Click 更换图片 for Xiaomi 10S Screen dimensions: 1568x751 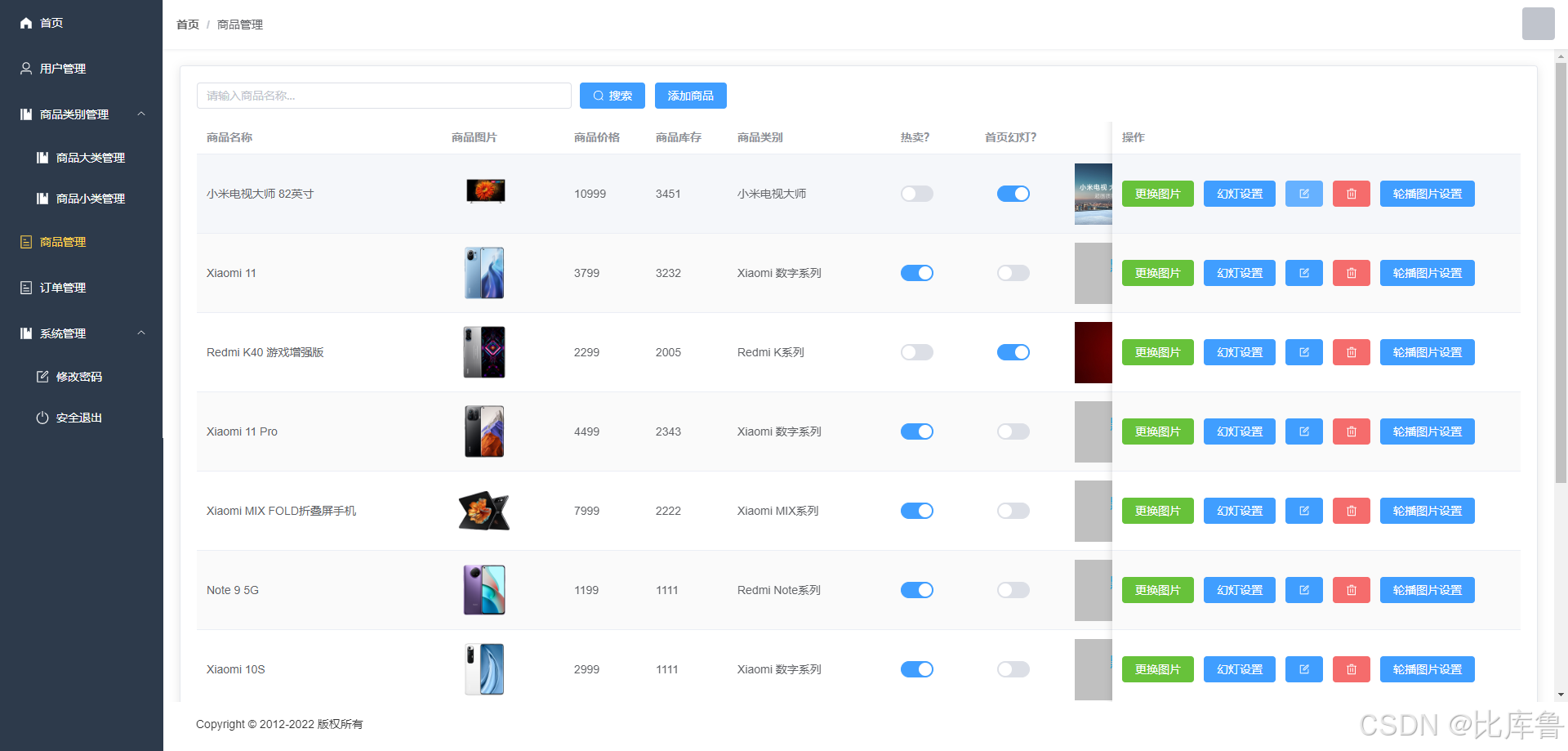click(1157, 669)
